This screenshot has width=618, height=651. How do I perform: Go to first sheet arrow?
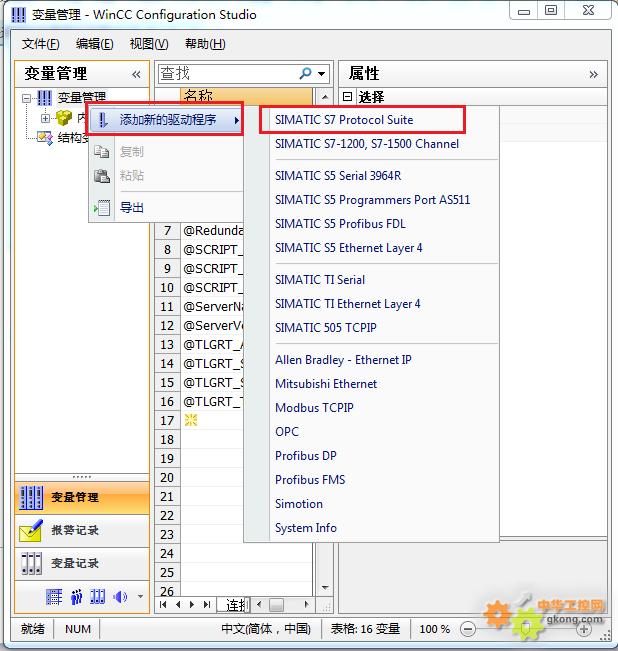(x=163, y=604)
